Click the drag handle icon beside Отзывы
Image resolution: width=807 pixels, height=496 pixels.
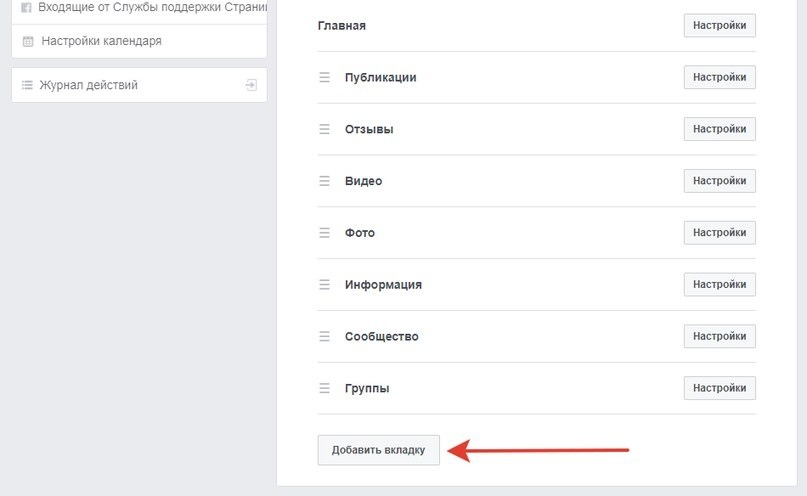tap(324, 129)
